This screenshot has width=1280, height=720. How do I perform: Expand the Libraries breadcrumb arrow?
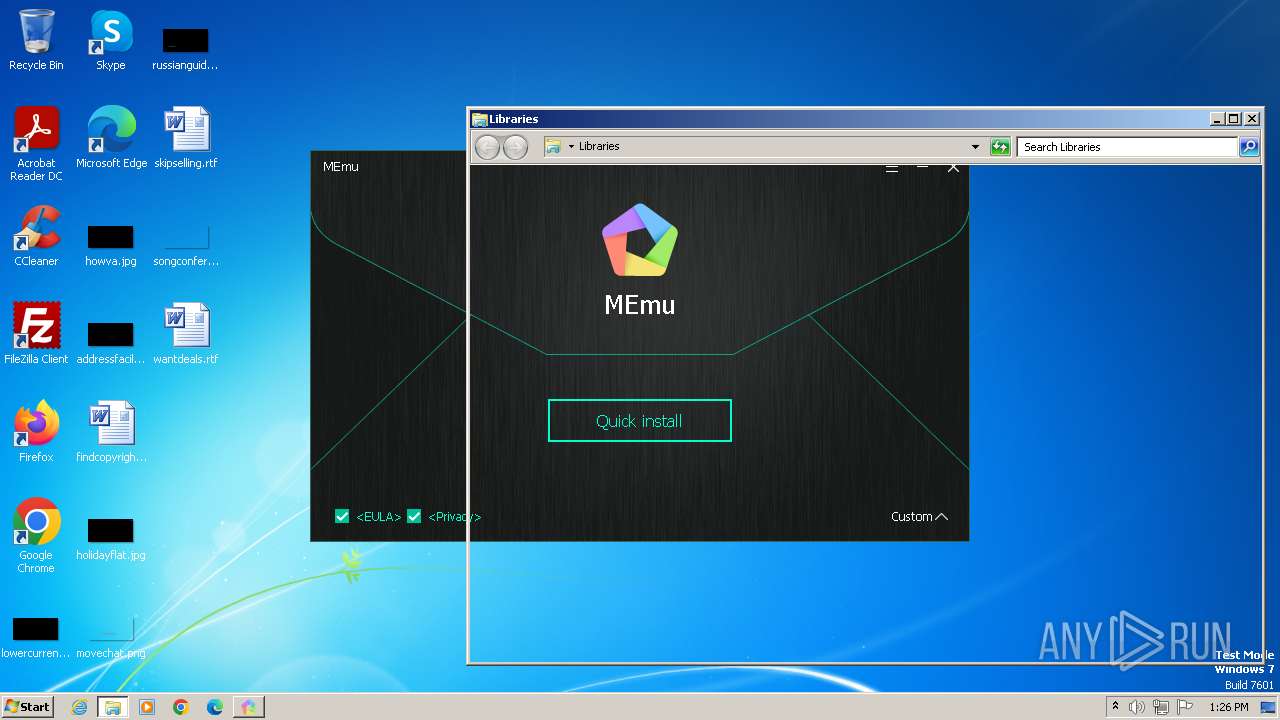pyautogui.click(x=571, y=146)
